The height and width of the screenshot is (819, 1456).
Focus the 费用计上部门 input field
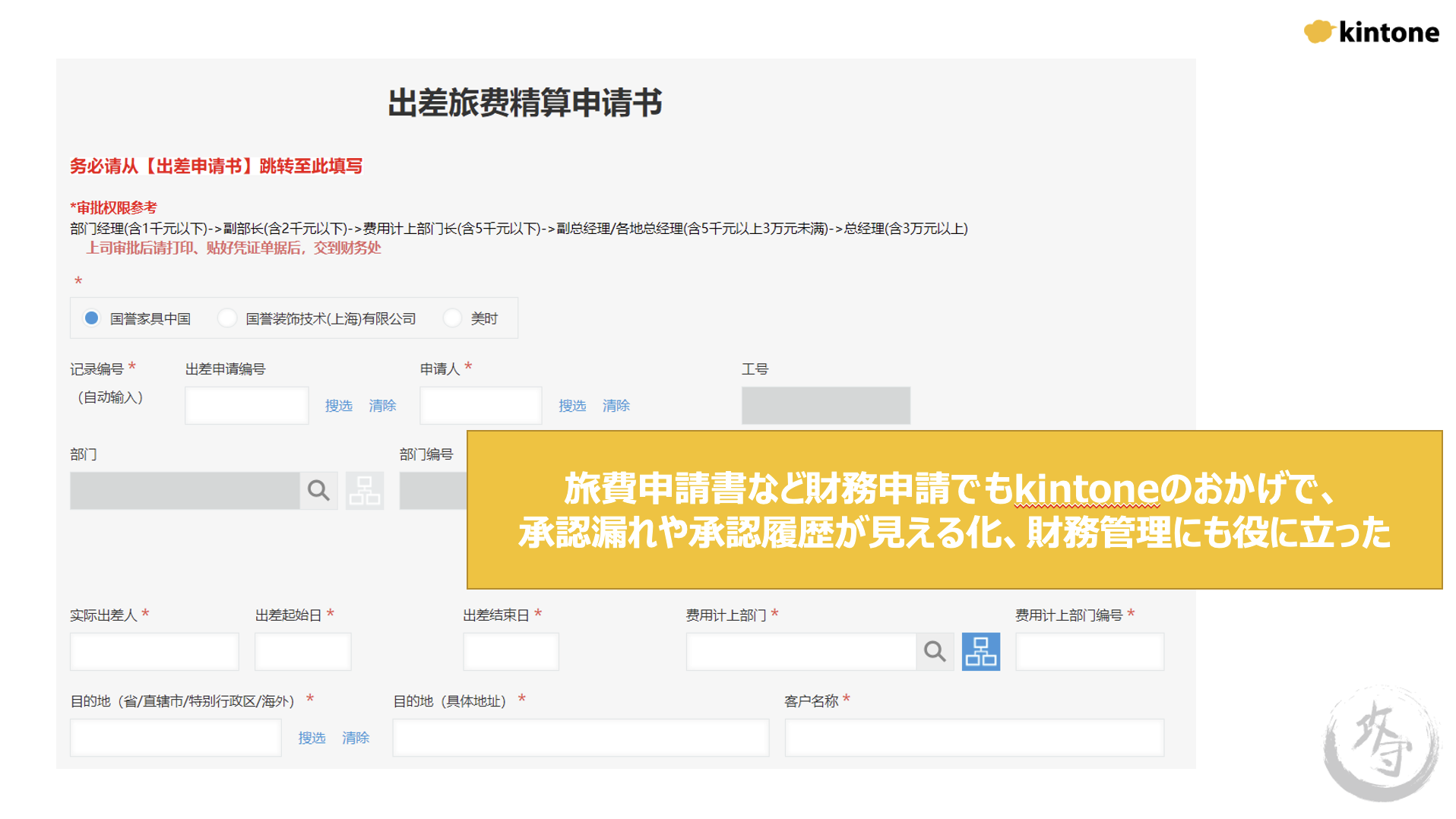point(802,652)
